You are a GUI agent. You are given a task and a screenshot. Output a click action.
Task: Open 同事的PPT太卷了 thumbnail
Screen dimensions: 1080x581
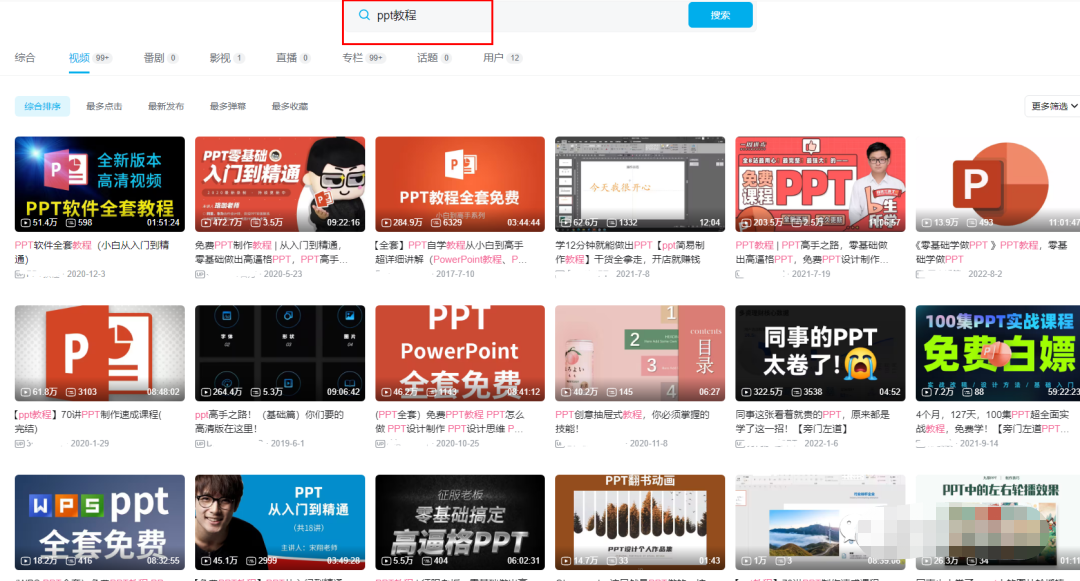[820, 353]
